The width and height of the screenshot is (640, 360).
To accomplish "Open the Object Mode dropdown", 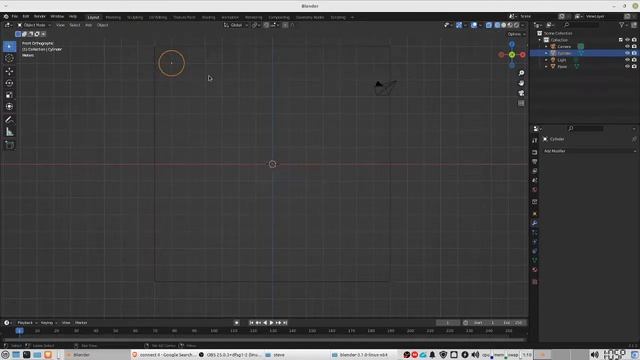I will click(34, 25).
